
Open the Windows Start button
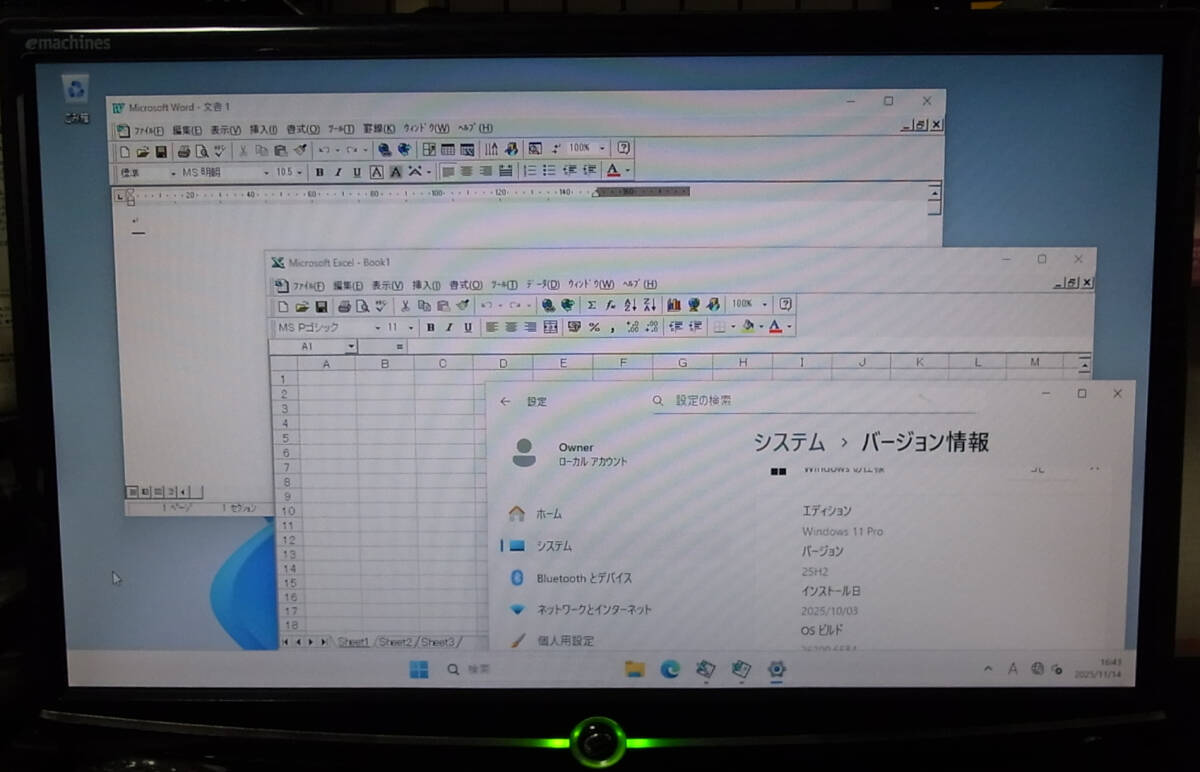click(418, 670)
